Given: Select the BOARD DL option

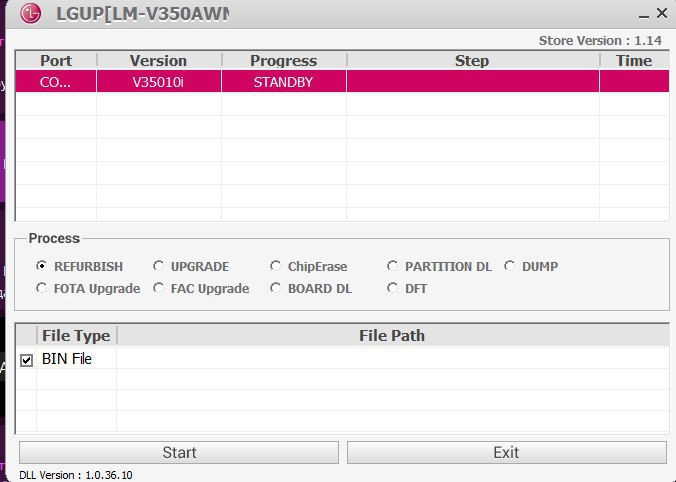Looking at the screenshot, I should 275,288.
